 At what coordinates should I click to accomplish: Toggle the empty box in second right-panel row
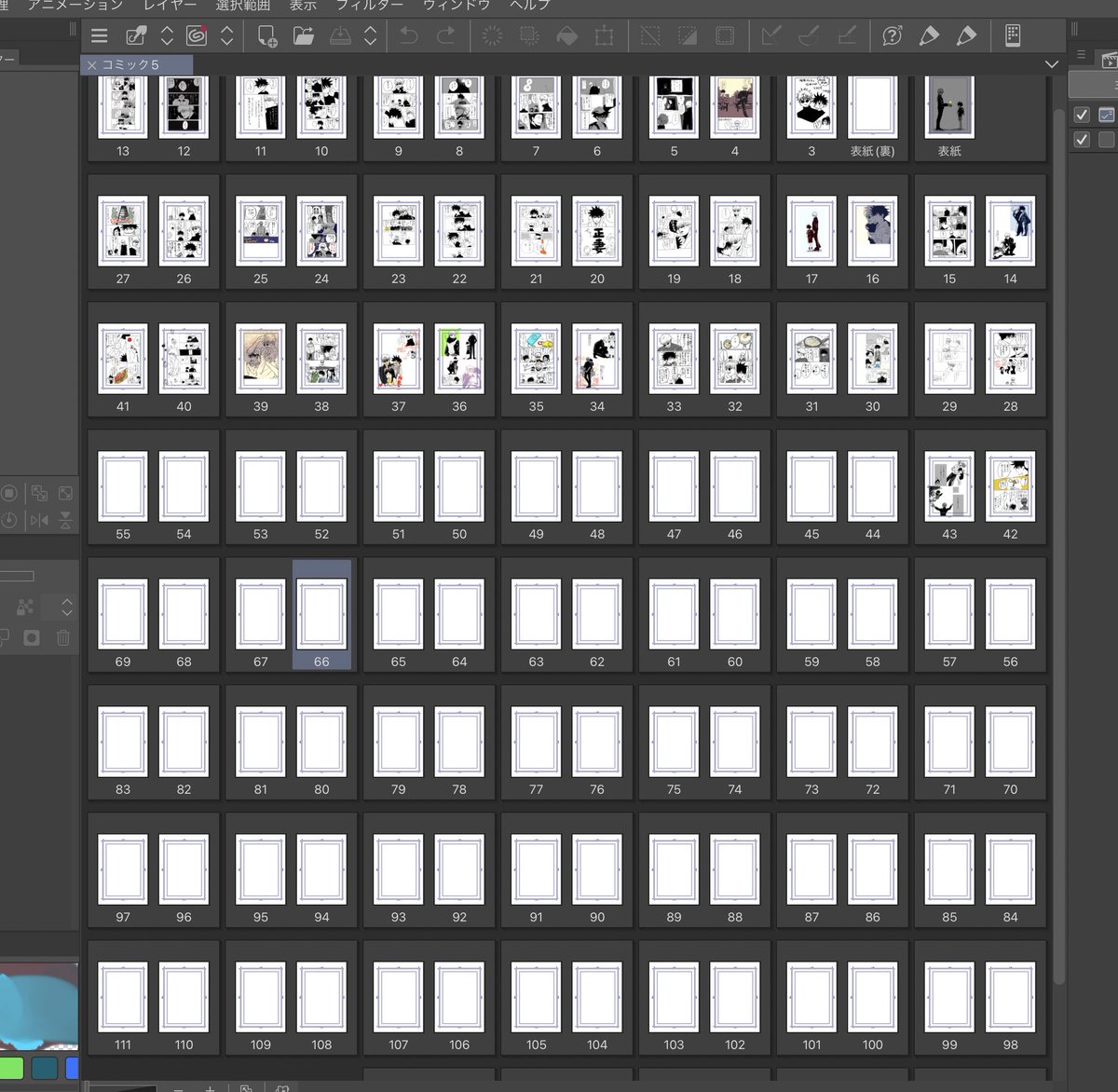tap(1107, 140)
